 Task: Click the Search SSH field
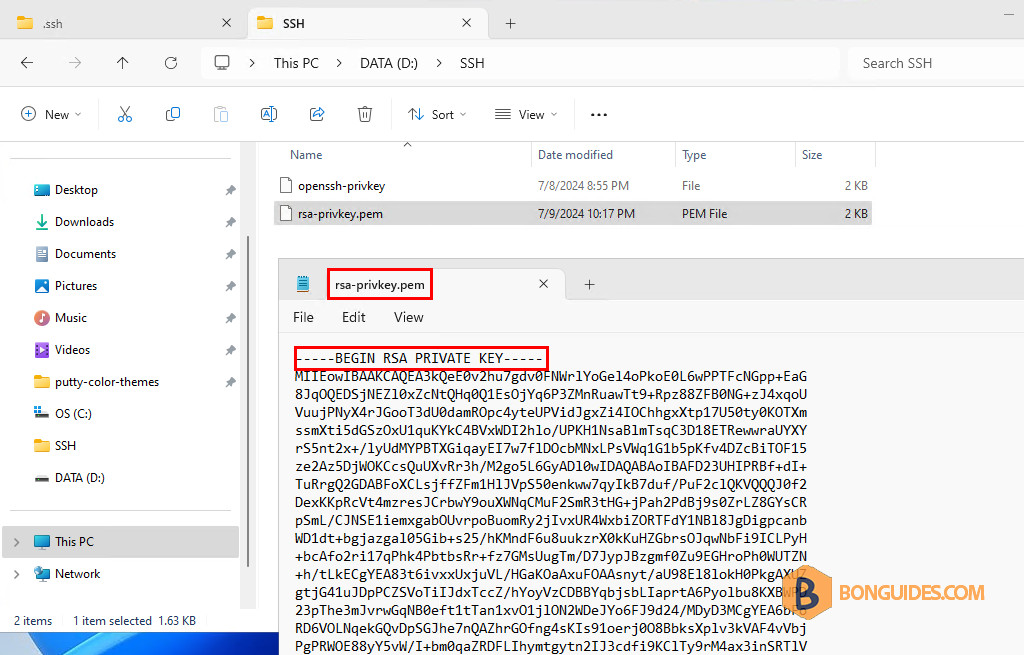(x=936, y=63)
